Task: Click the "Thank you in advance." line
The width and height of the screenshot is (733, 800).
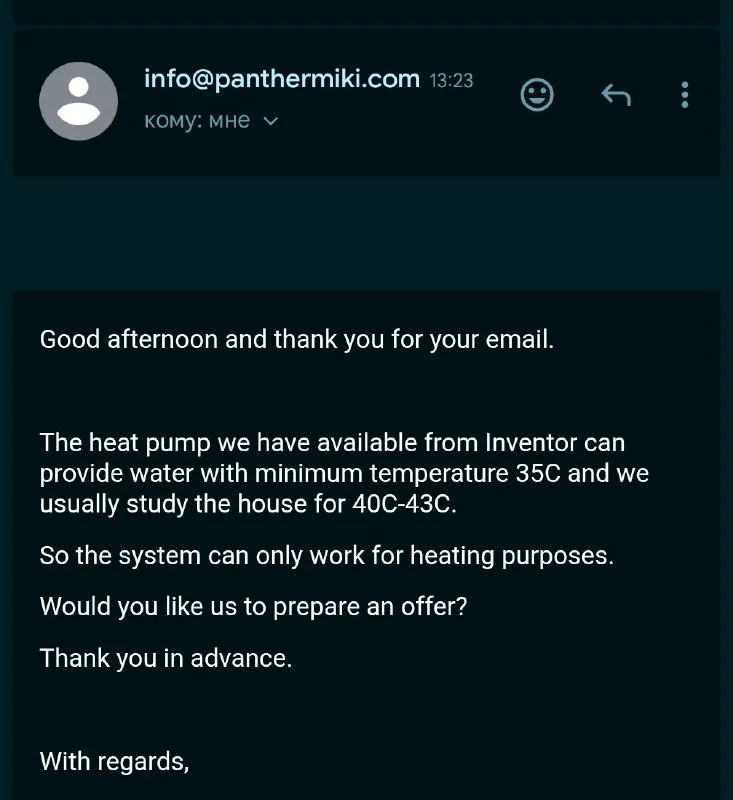Action: 166,659
